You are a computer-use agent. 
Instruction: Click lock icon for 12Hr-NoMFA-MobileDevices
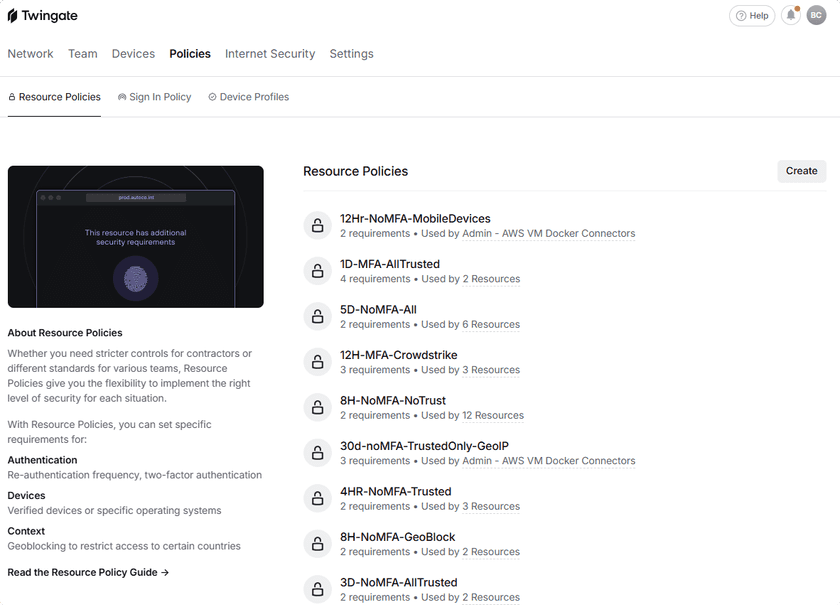[x=318, y=226]
